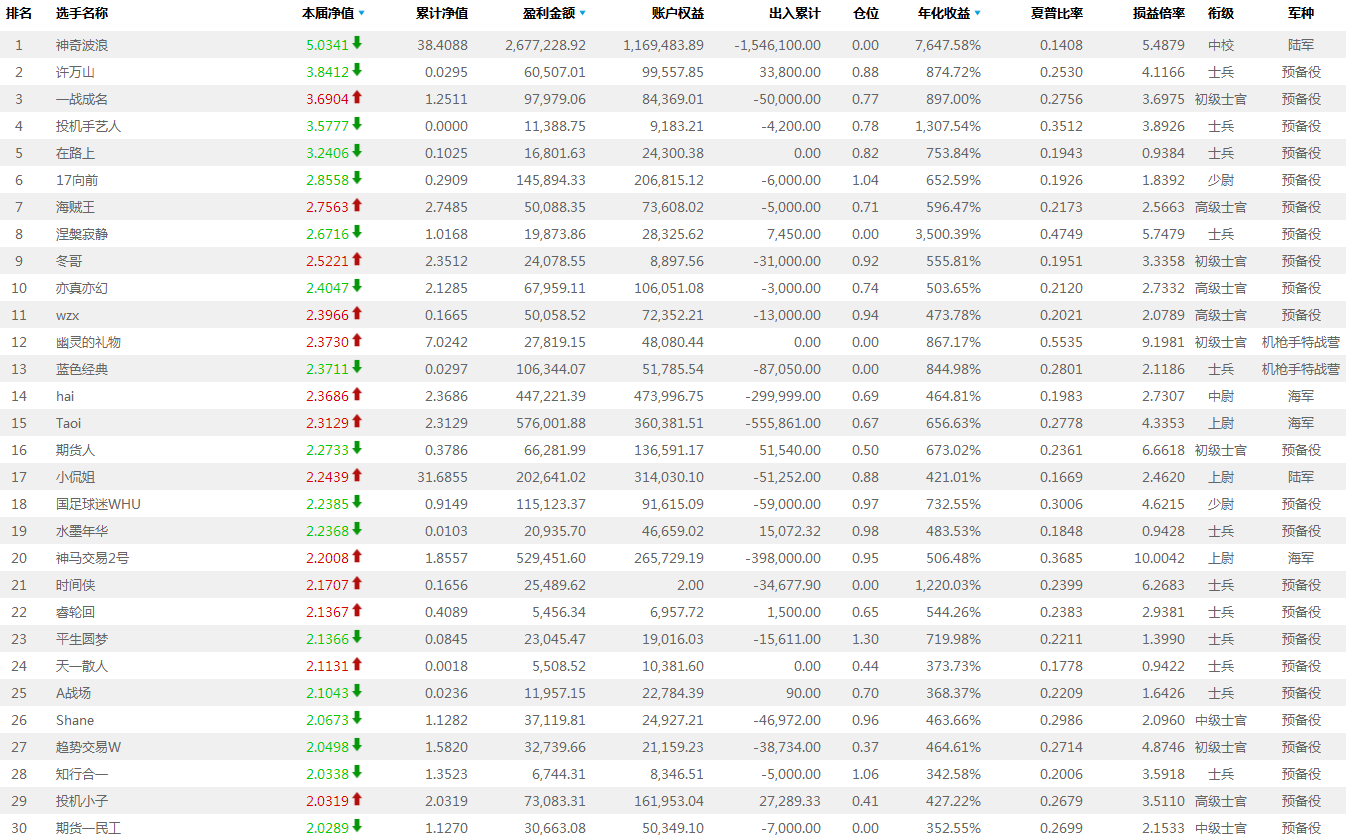Click rank 中校 in first row
The width and height of the screenshot is (1346, 838).
click(1221, 45)
